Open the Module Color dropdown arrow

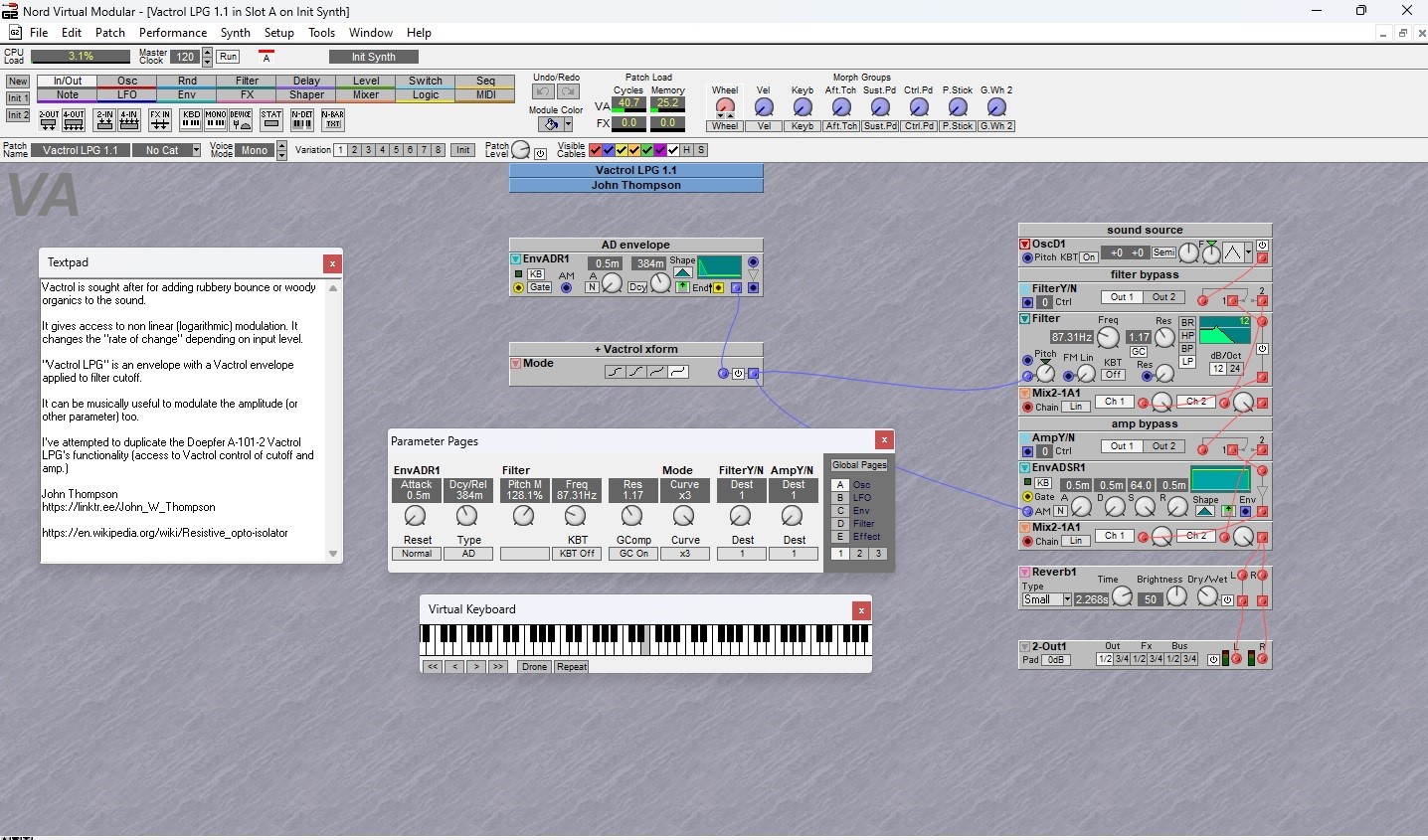point(568,124)
